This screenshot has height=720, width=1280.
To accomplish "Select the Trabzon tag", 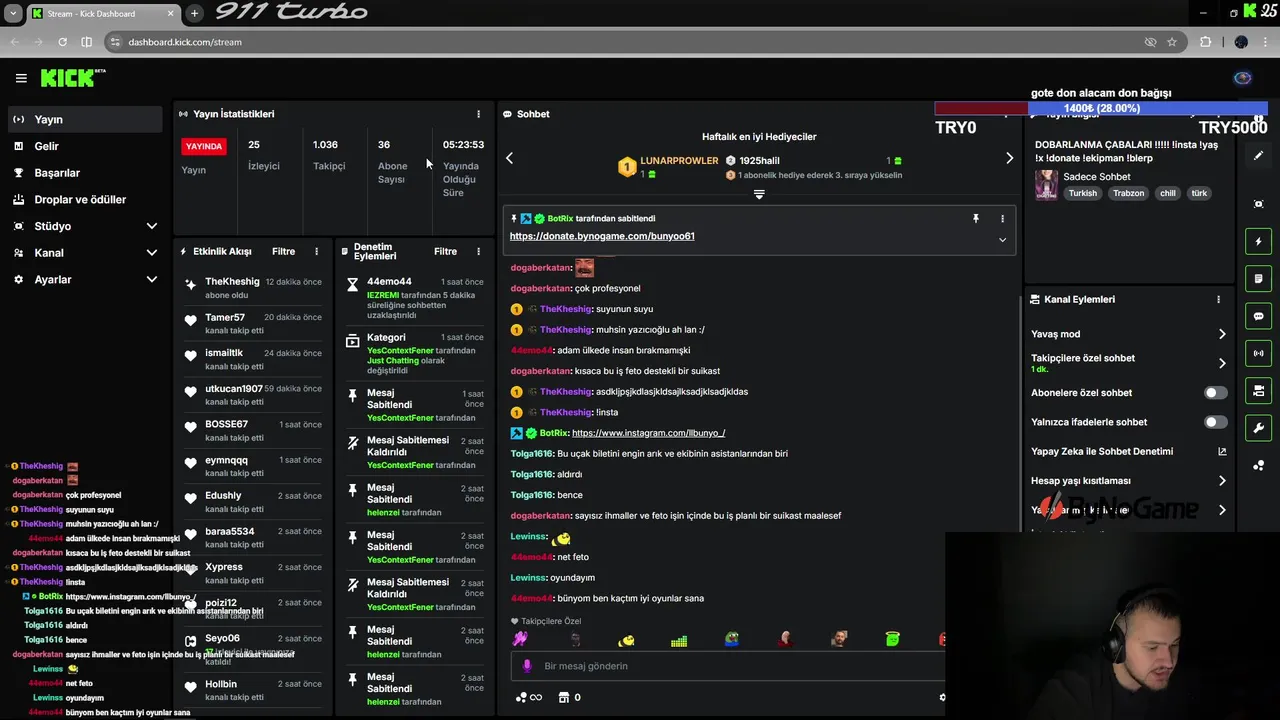I will [1128, 193].
